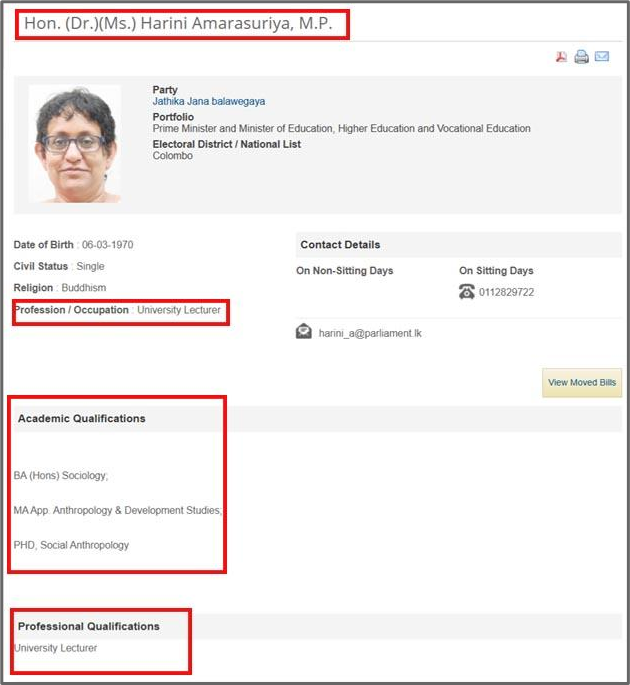Click the On Non-Sitting Days label
The width and height of the screenshot is (630, 685).
point(345,271)
